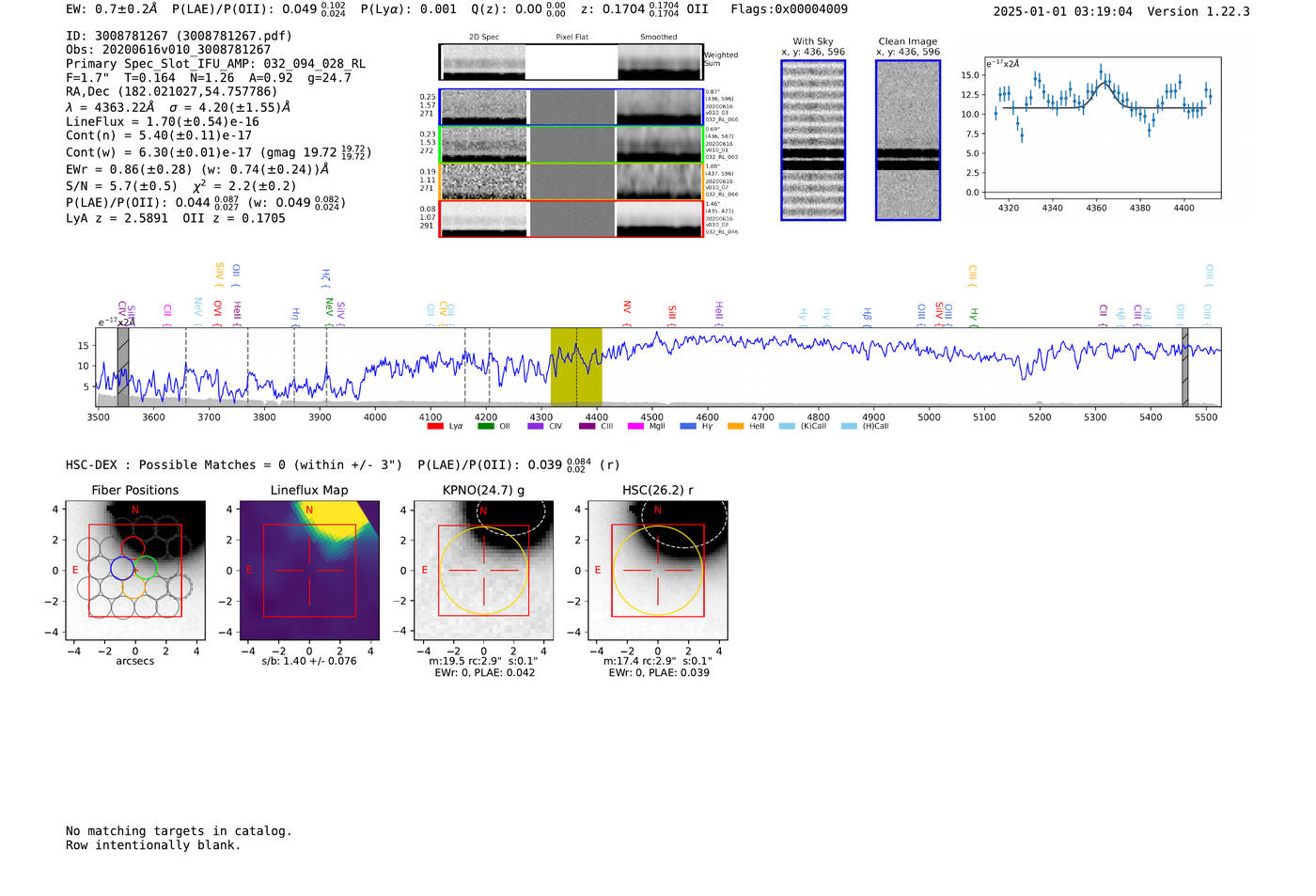Screen dimensions: 1316x896
Task: Select the orange-bordered 2D spectrum row
Action: [x=571, y=181]
